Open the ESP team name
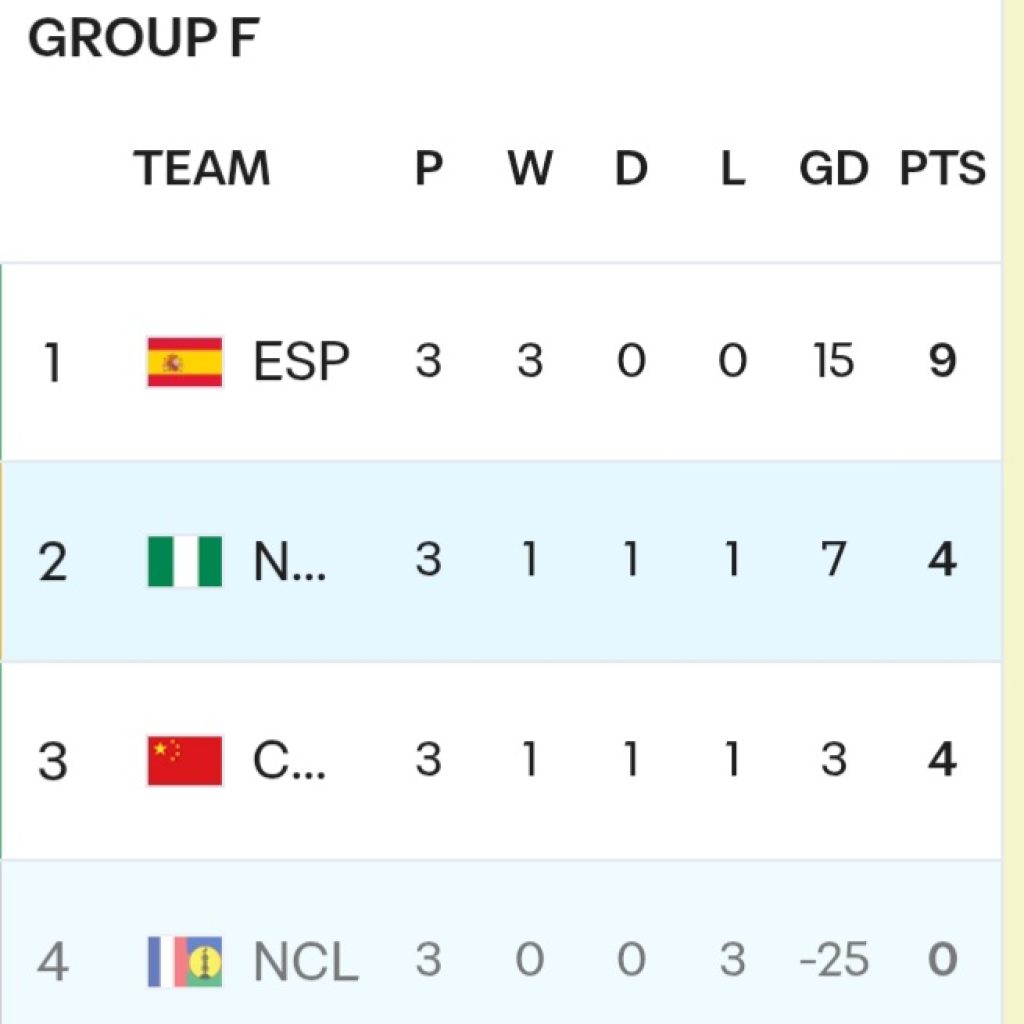Image resolution: width=1024 pixels, height=1024 pixels. click(x=301, y=361)
